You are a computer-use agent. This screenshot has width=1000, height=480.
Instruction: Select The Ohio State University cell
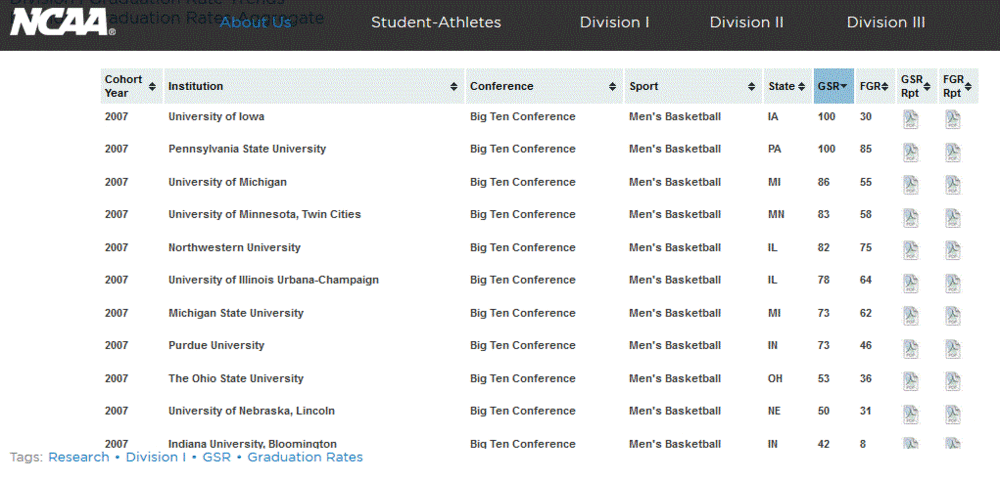pyautogui.click(x=236, y=379)
